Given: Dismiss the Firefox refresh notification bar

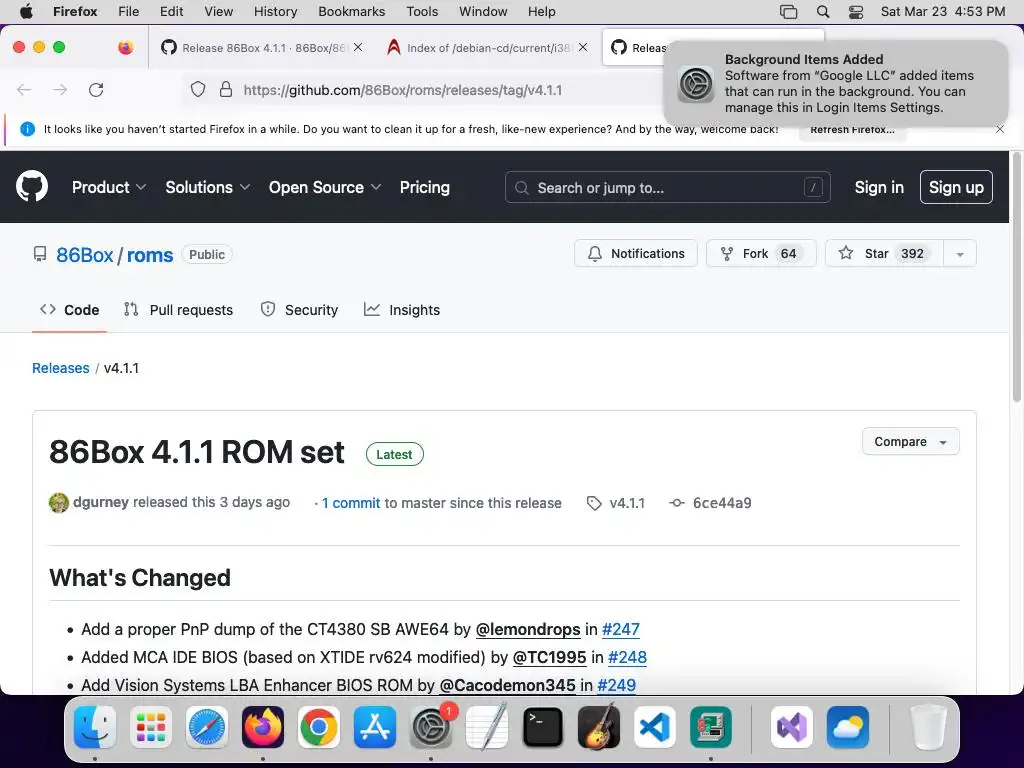Looking at the screenshot, I should tap(1000, 129).
